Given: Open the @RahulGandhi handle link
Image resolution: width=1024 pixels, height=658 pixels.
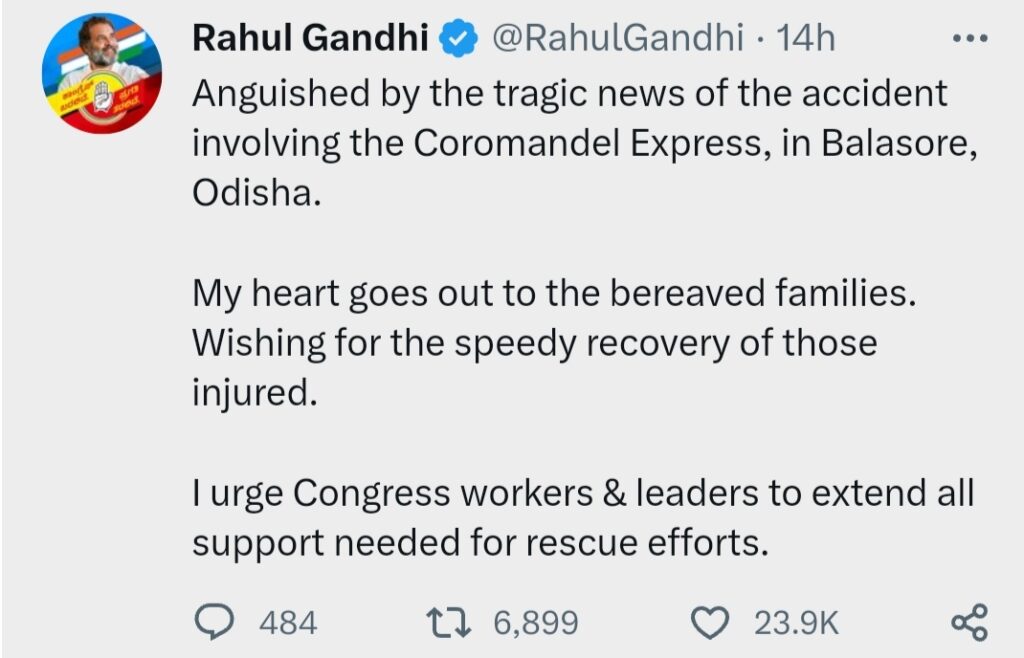Looking at the screenshot, I should coord(617,37).
